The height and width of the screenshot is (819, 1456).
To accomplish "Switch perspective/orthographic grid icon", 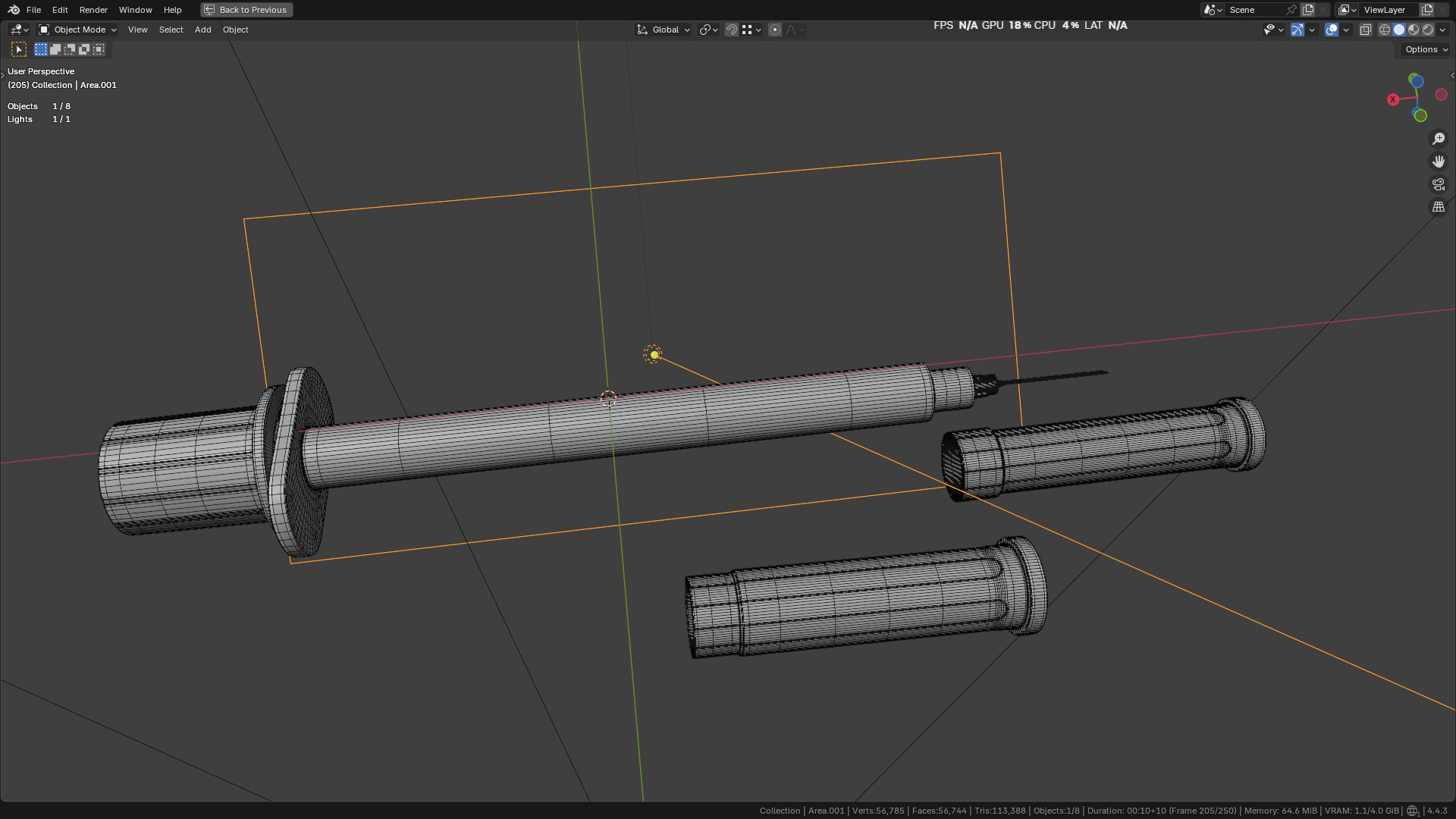I will (1439, 207).
